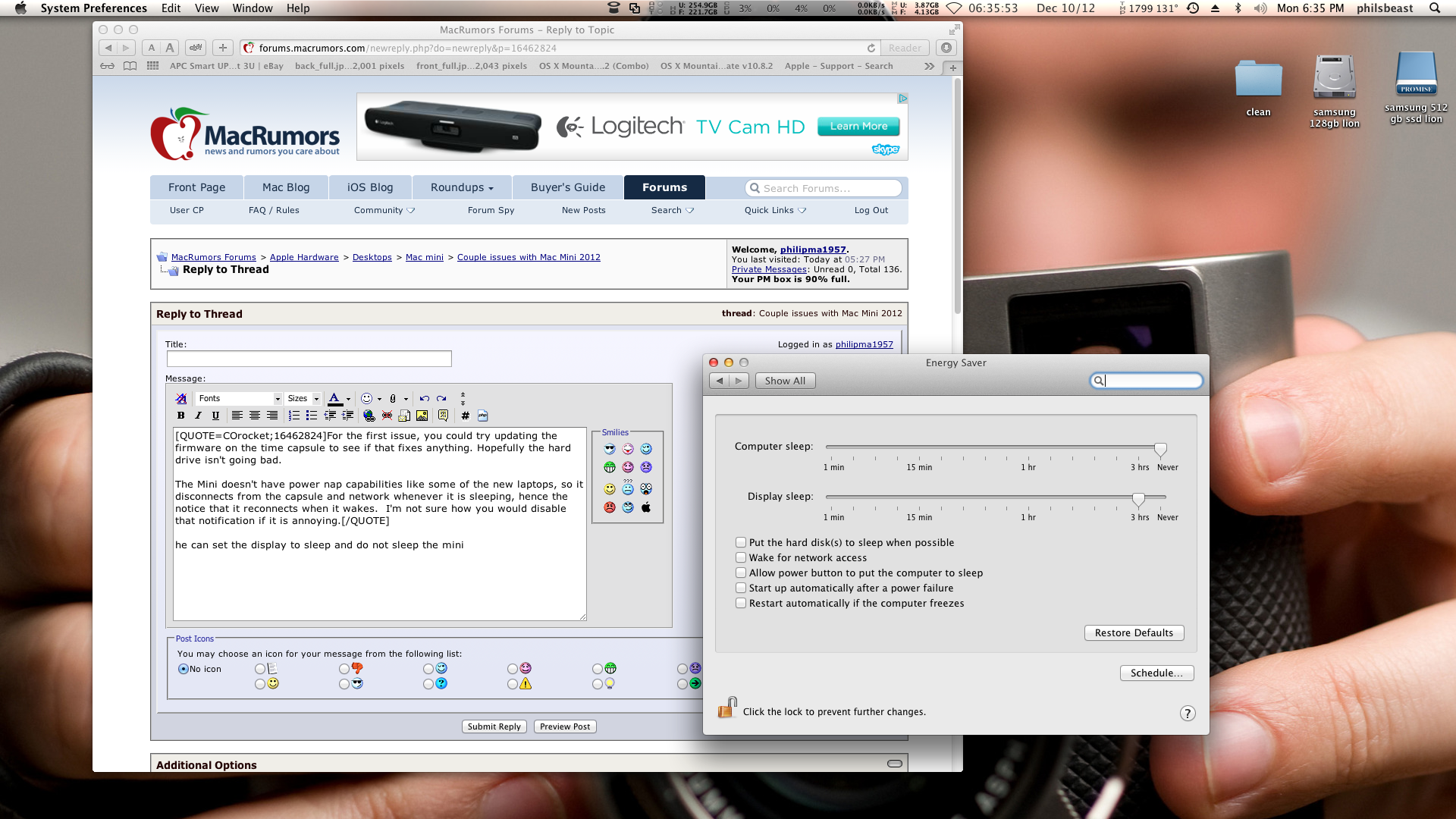1456x819 pixels.
Task: Insert the Apple logo smilie
Action: (x=646, y=507)
